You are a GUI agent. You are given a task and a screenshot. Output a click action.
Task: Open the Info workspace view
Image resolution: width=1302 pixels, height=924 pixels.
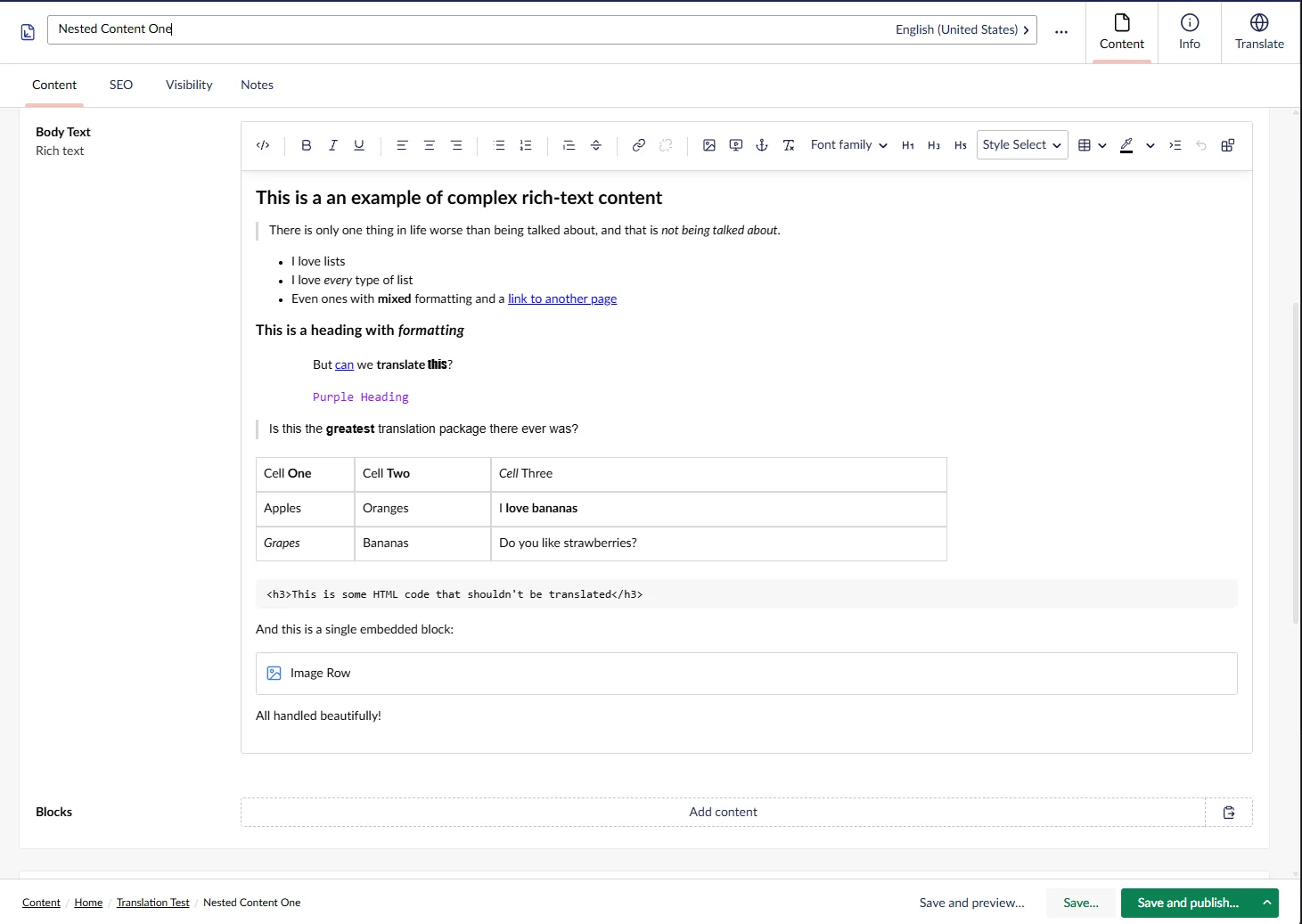tap(1190, 32)
